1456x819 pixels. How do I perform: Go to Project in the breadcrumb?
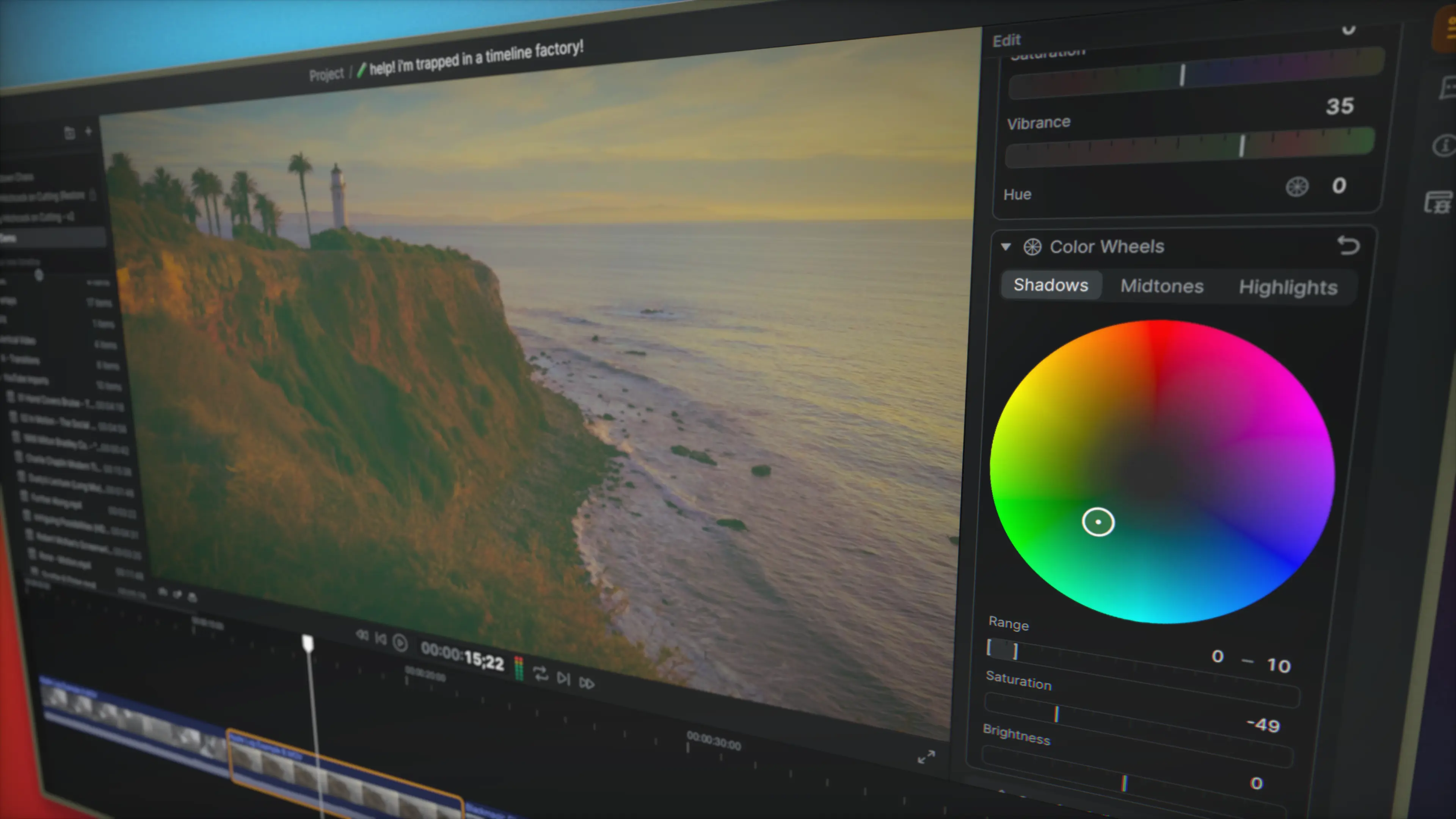326,75
